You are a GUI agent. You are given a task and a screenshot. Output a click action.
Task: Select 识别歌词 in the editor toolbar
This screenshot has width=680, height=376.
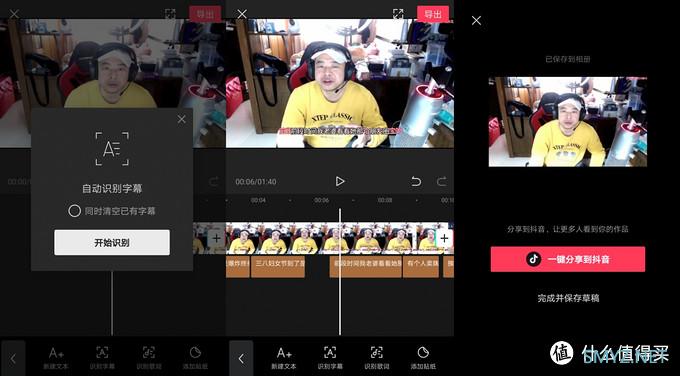[x=376, y=358]
